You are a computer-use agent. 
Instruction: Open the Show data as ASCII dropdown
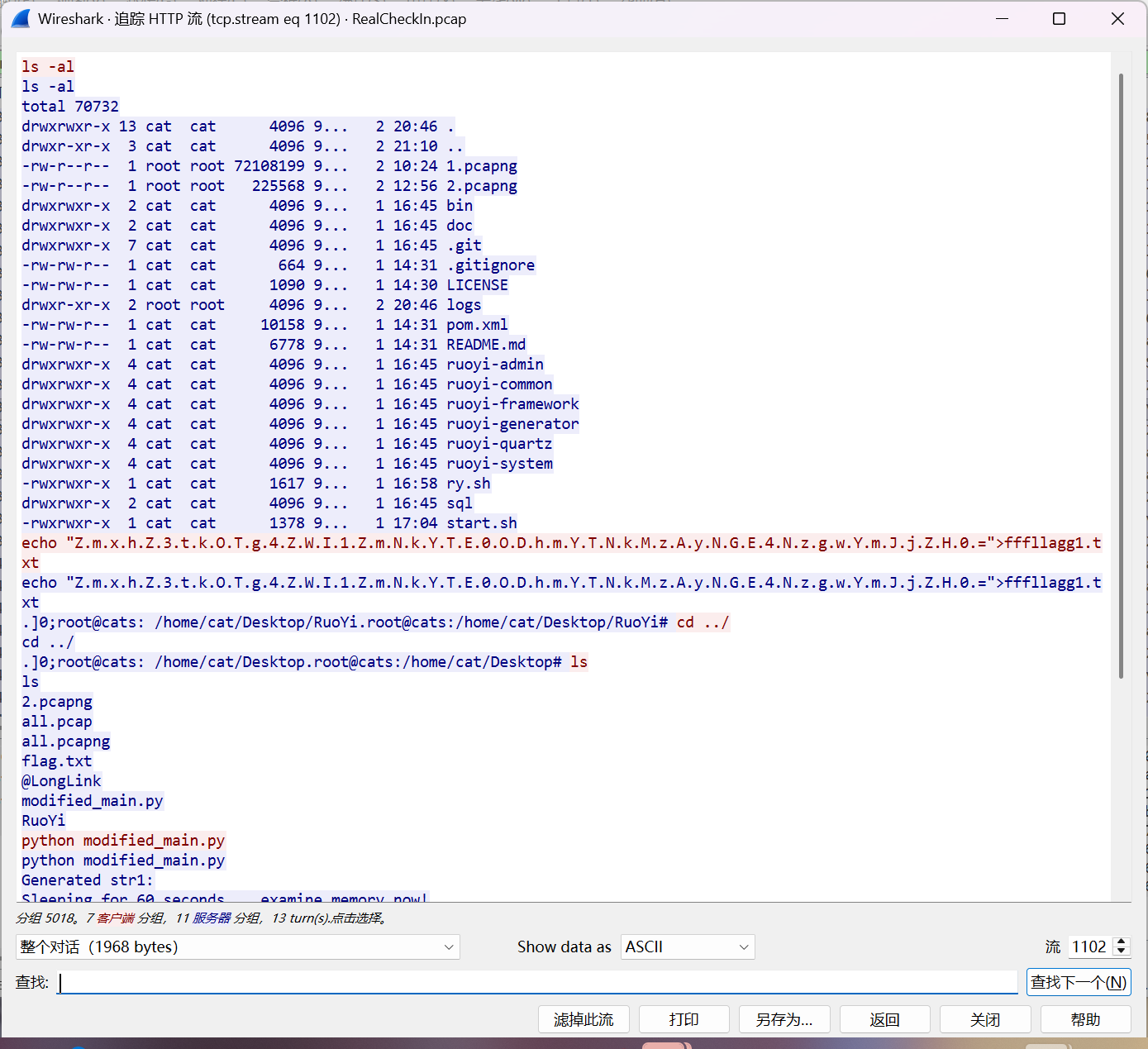pyautogui.click(x=688, y=946)
